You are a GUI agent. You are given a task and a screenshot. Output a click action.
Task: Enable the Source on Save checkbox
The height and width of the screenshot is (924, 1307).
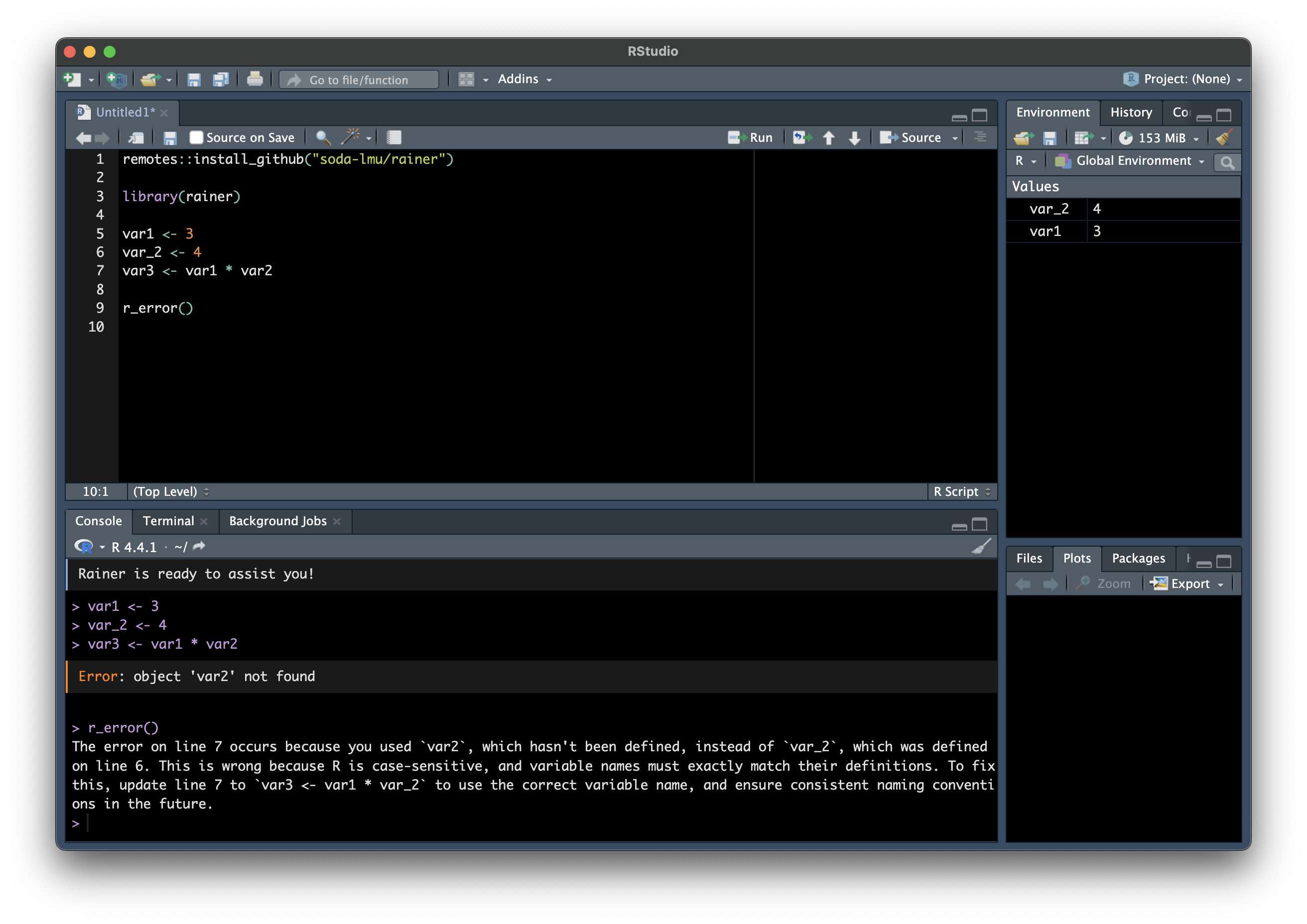point(196,138)
